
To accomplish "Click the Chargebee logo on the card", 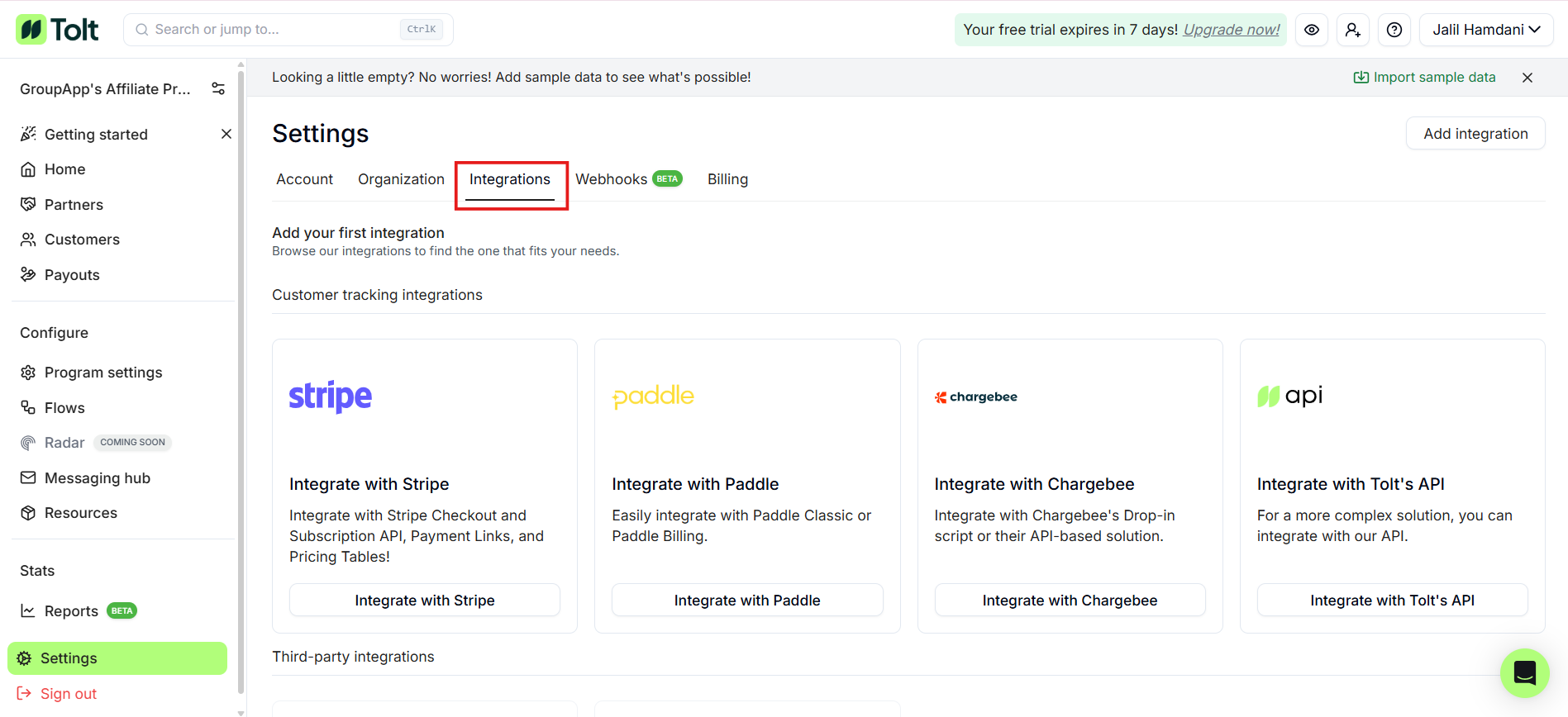I will [976, 397].
